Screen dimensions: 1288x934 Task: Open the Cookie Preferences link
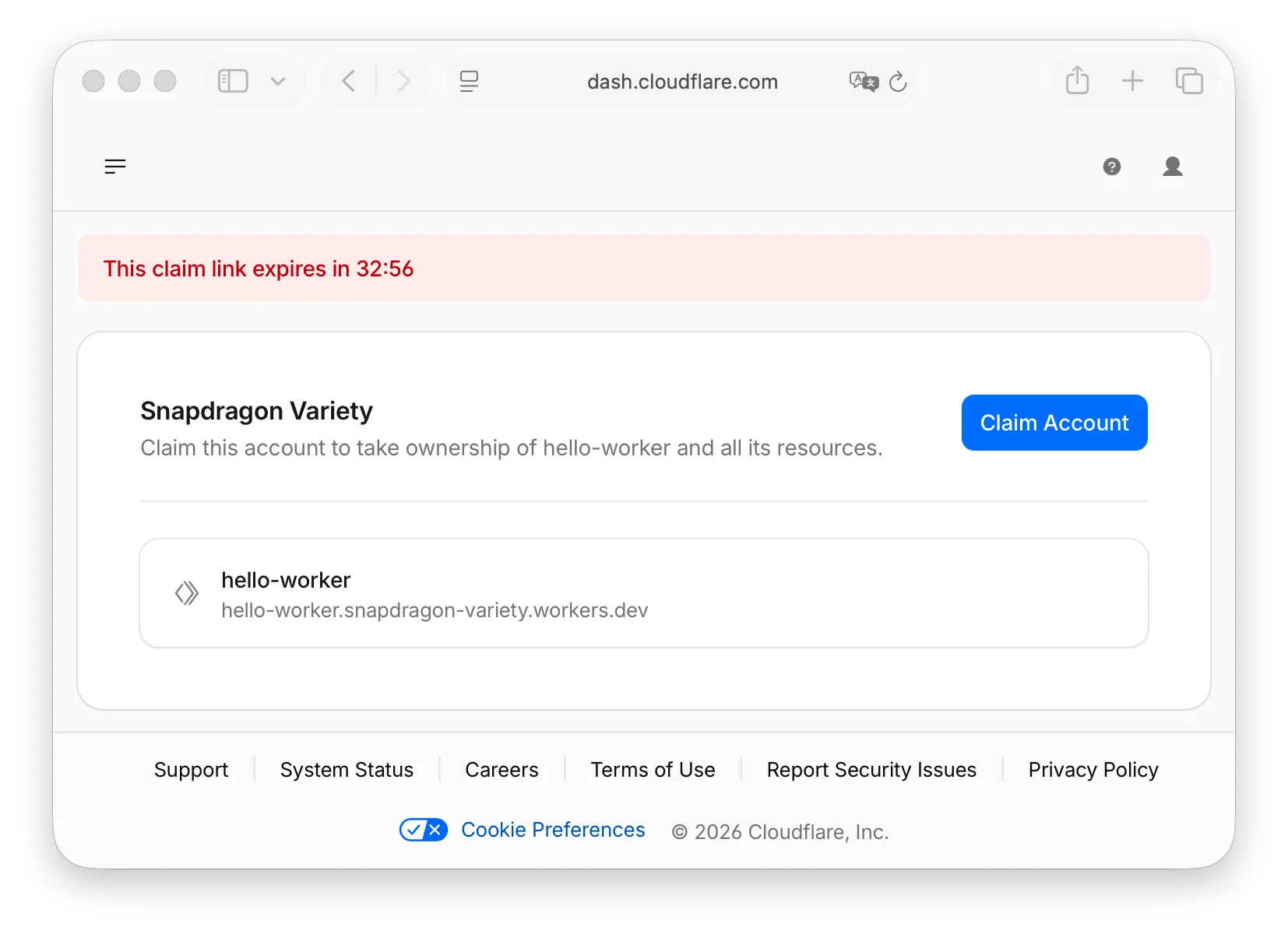(x=553, y=830)
